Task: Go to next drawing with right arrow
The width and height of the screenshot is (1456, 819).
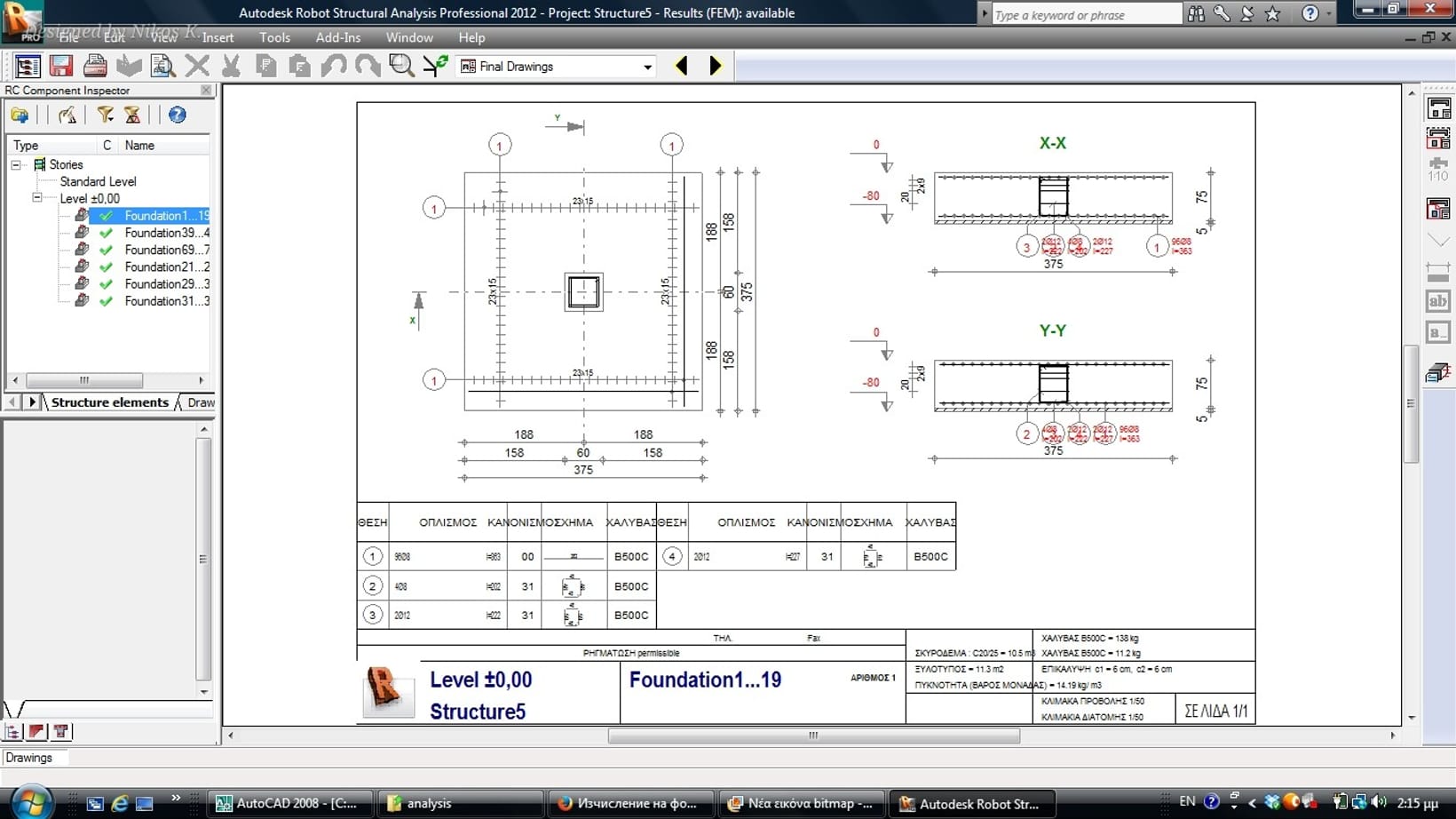Action: coord(716,66)
